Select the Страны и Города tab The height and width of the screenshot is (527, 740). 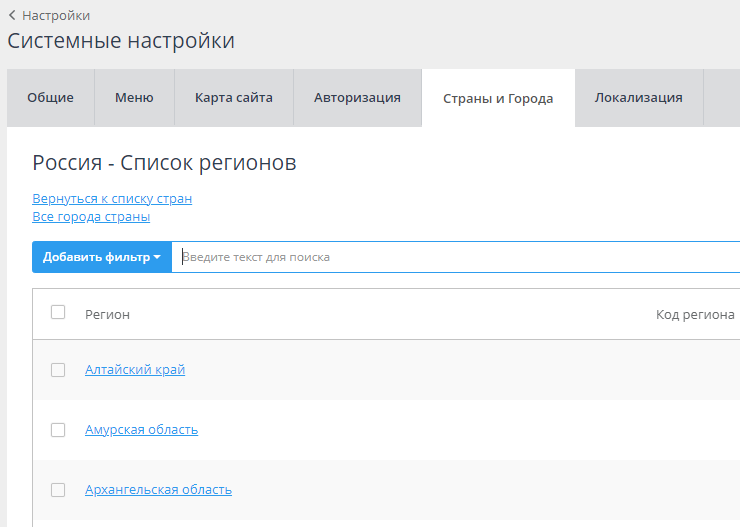pyautogui.click(x=498, y=99)
